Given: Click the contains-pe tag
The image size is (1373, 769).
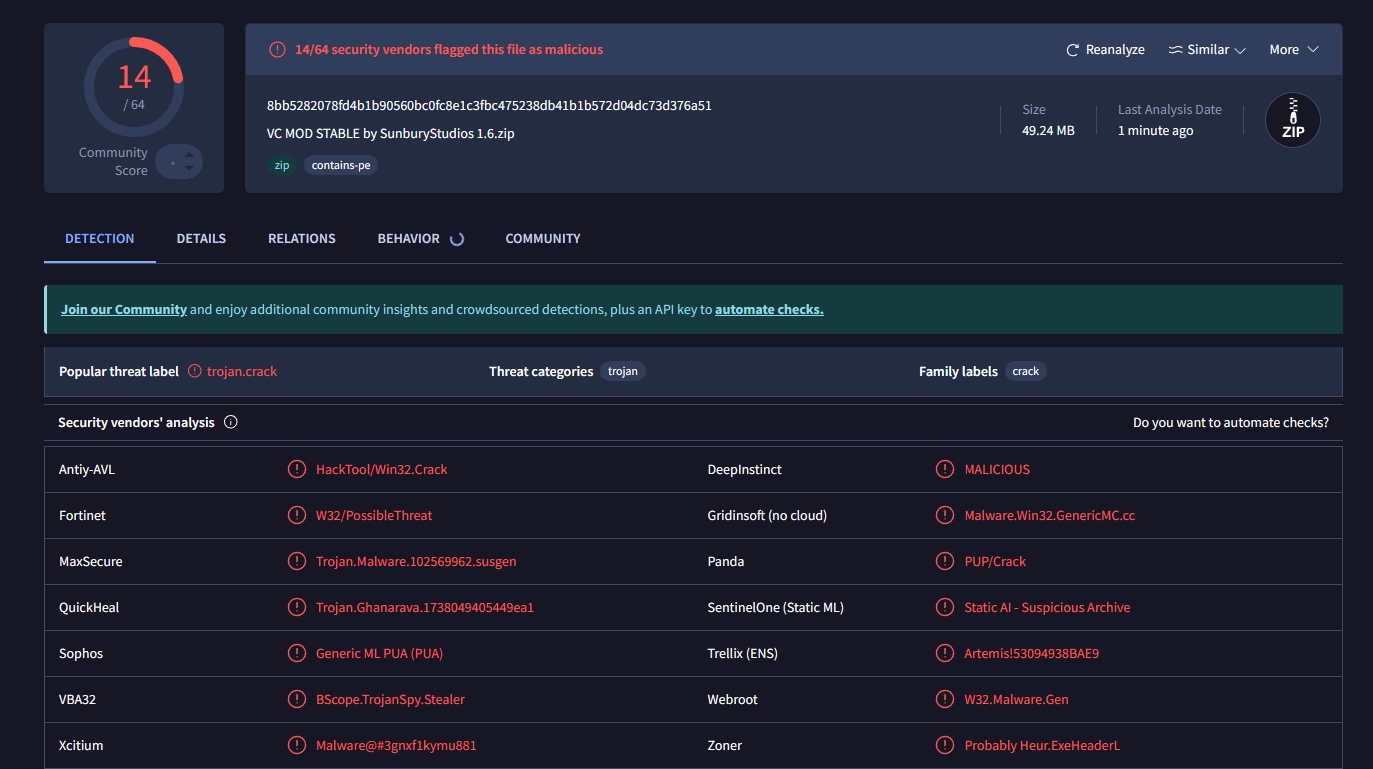Looking at the screenshot, I should tap(341, 165).
